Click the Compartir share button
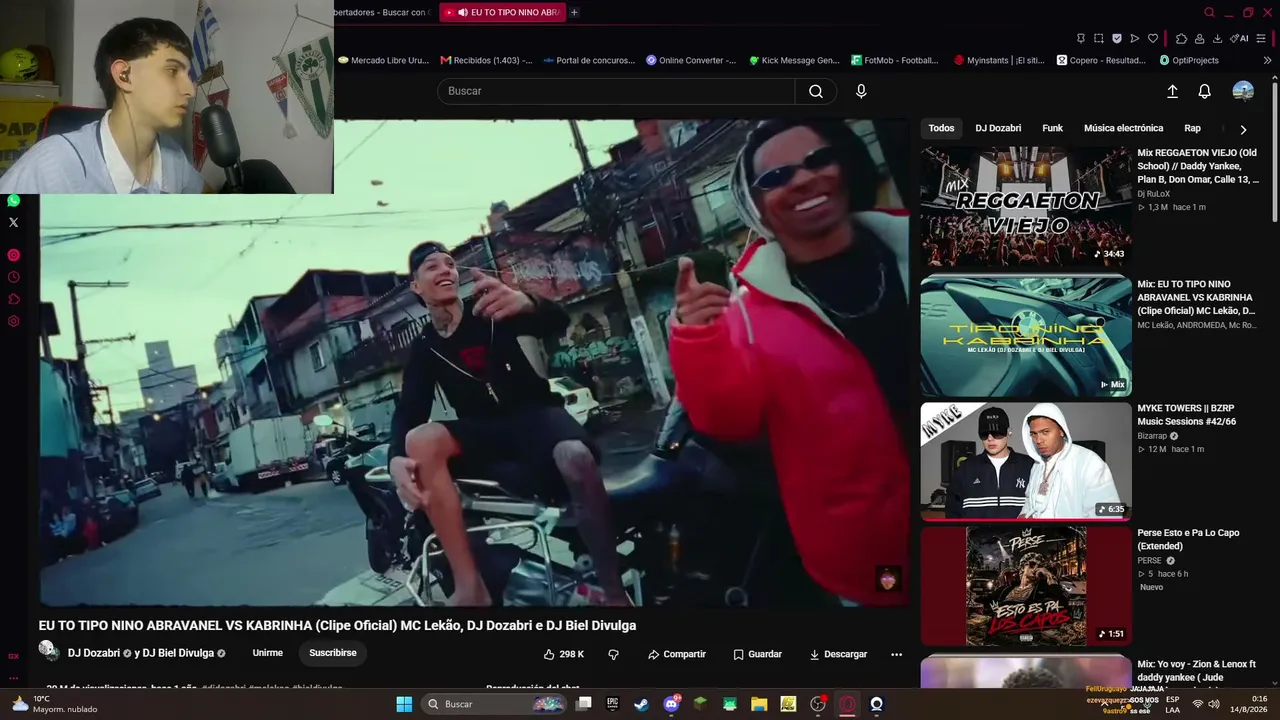 click(676, 654)
